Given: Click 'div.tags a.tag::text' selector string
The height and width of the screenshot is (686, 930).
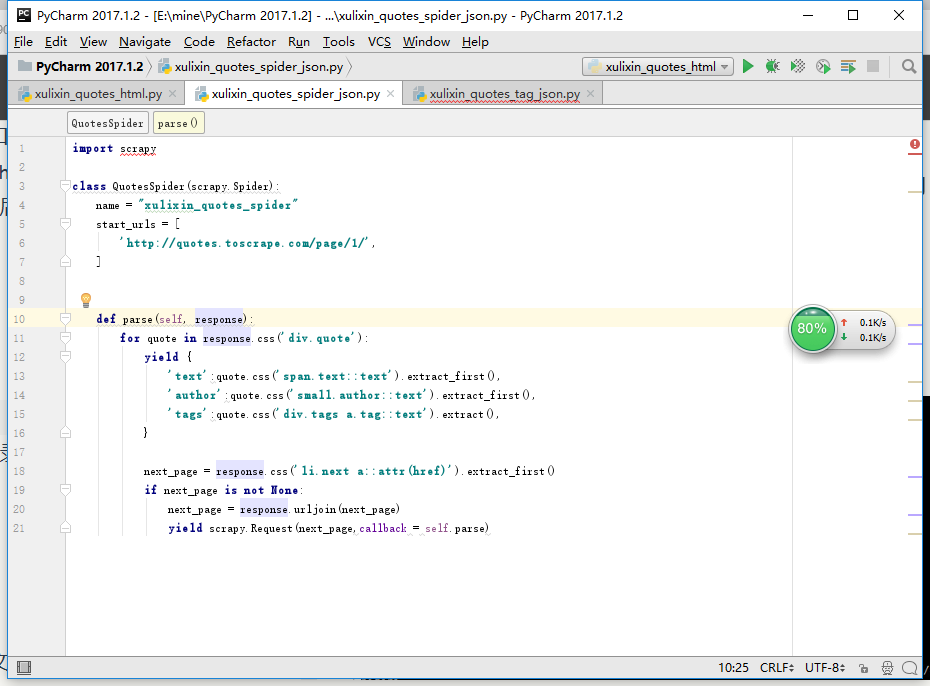Looking at the screenshot, I should 353,414.
